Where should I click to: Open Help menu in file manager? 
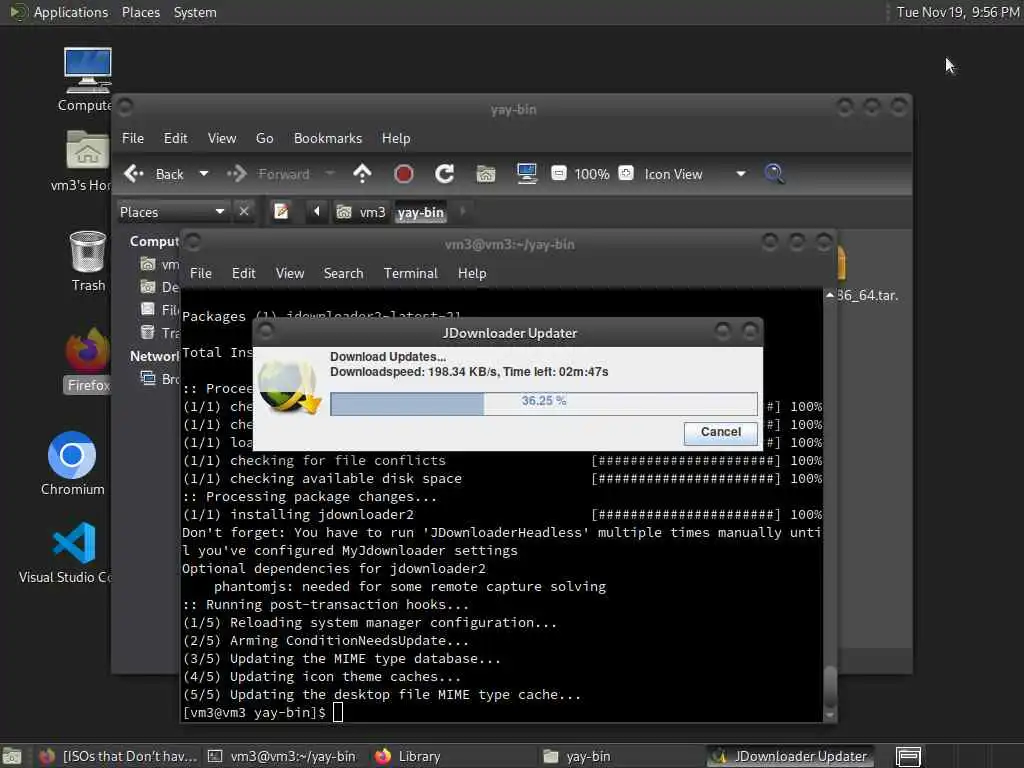[x=396, y=138]
